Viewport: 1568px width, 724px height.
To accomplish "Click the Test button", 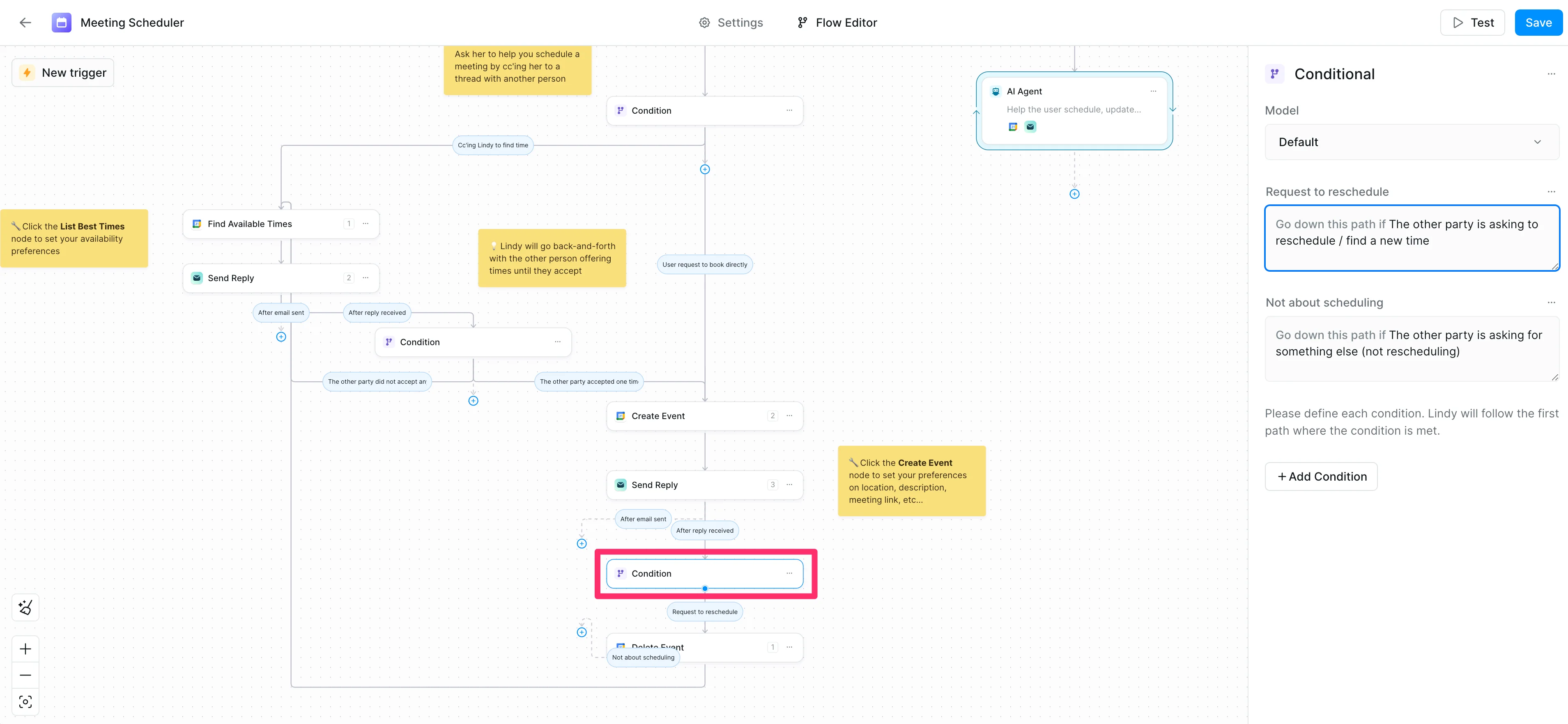I will (x=1472, y=23).
